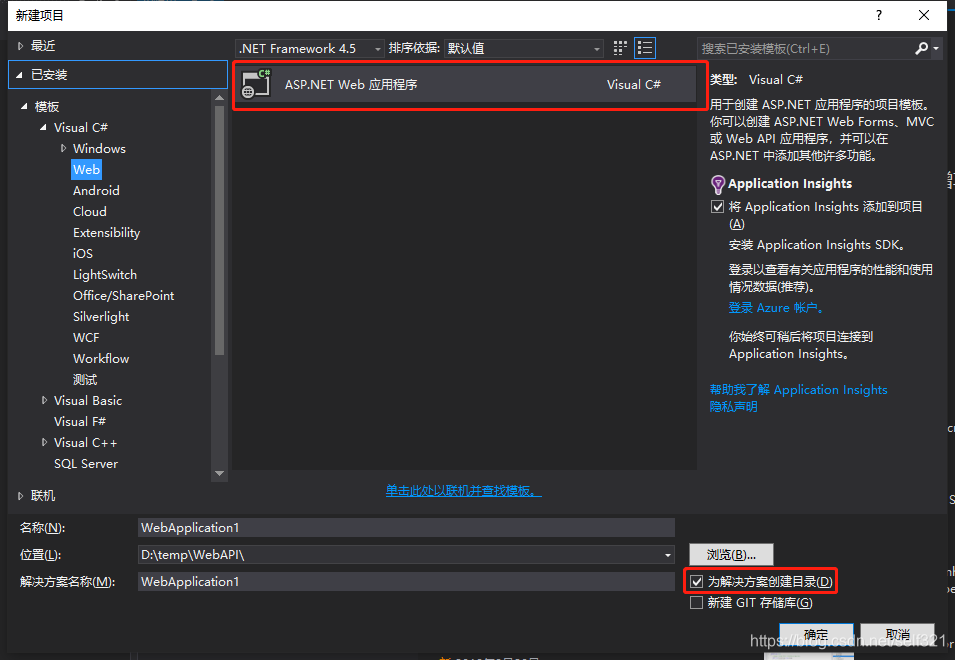Click the 浏览(B)... browse button

point(731,555)
